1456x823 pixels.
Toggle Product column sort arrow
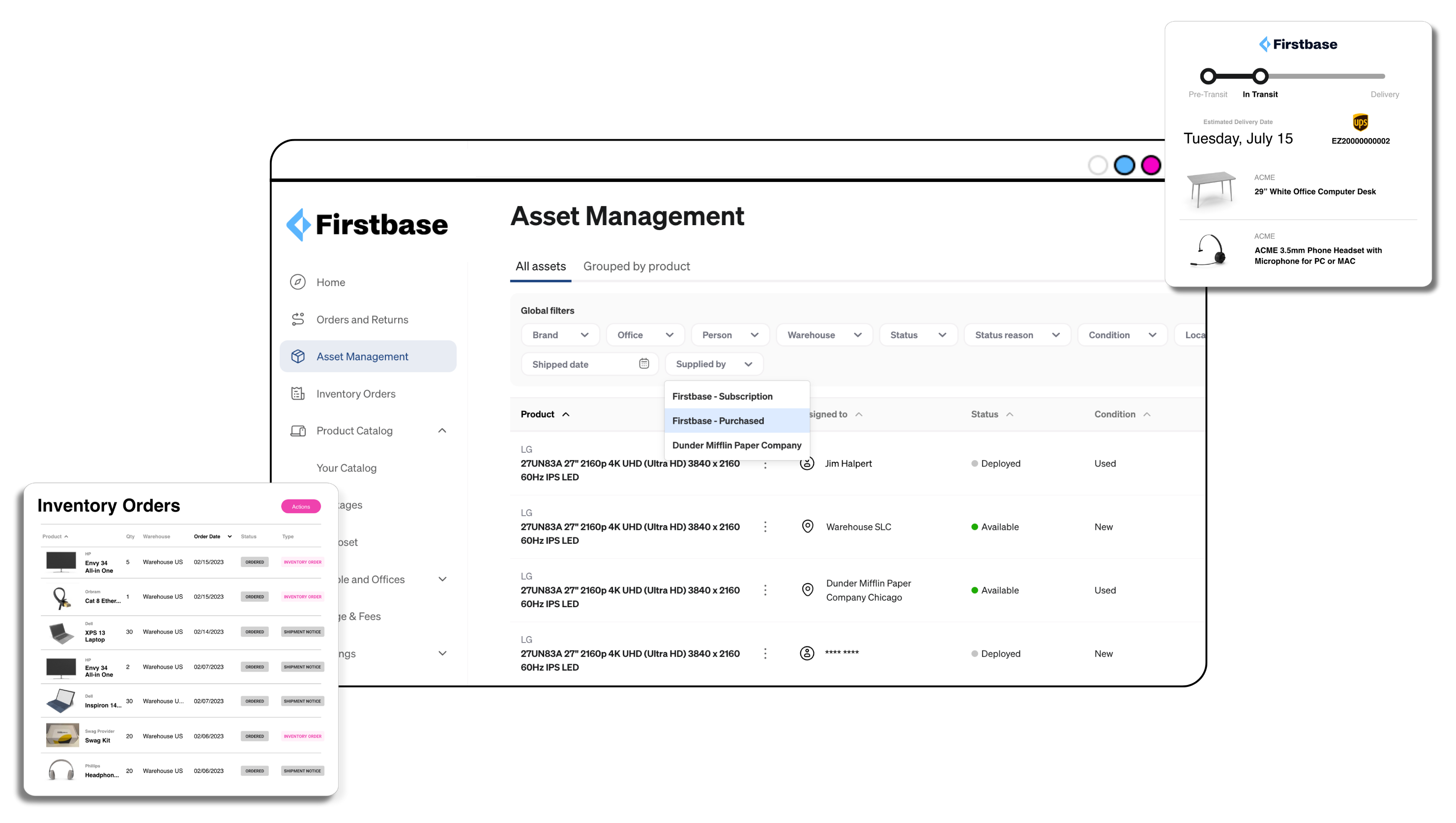click(x=566, y=414)
